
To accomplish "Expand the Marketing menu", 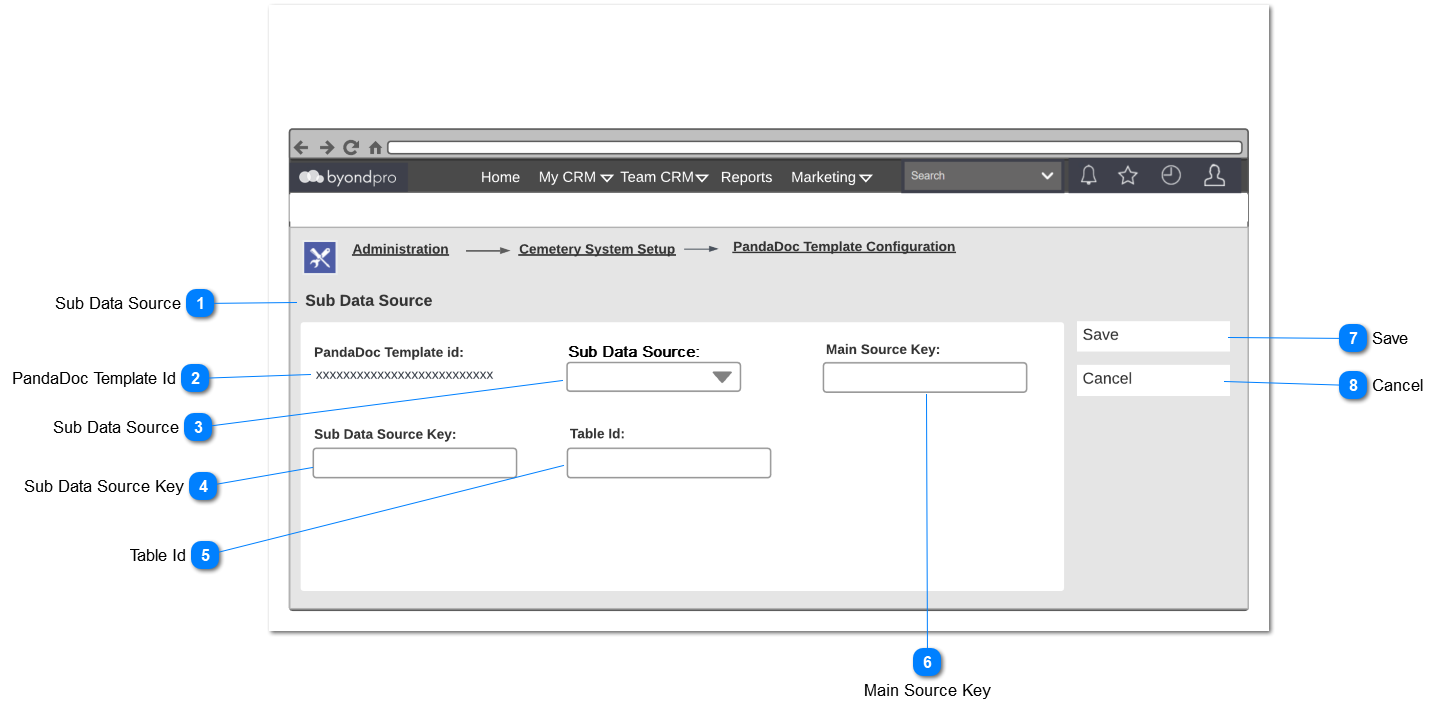I will pyautogui.click(x=831, y=177).
